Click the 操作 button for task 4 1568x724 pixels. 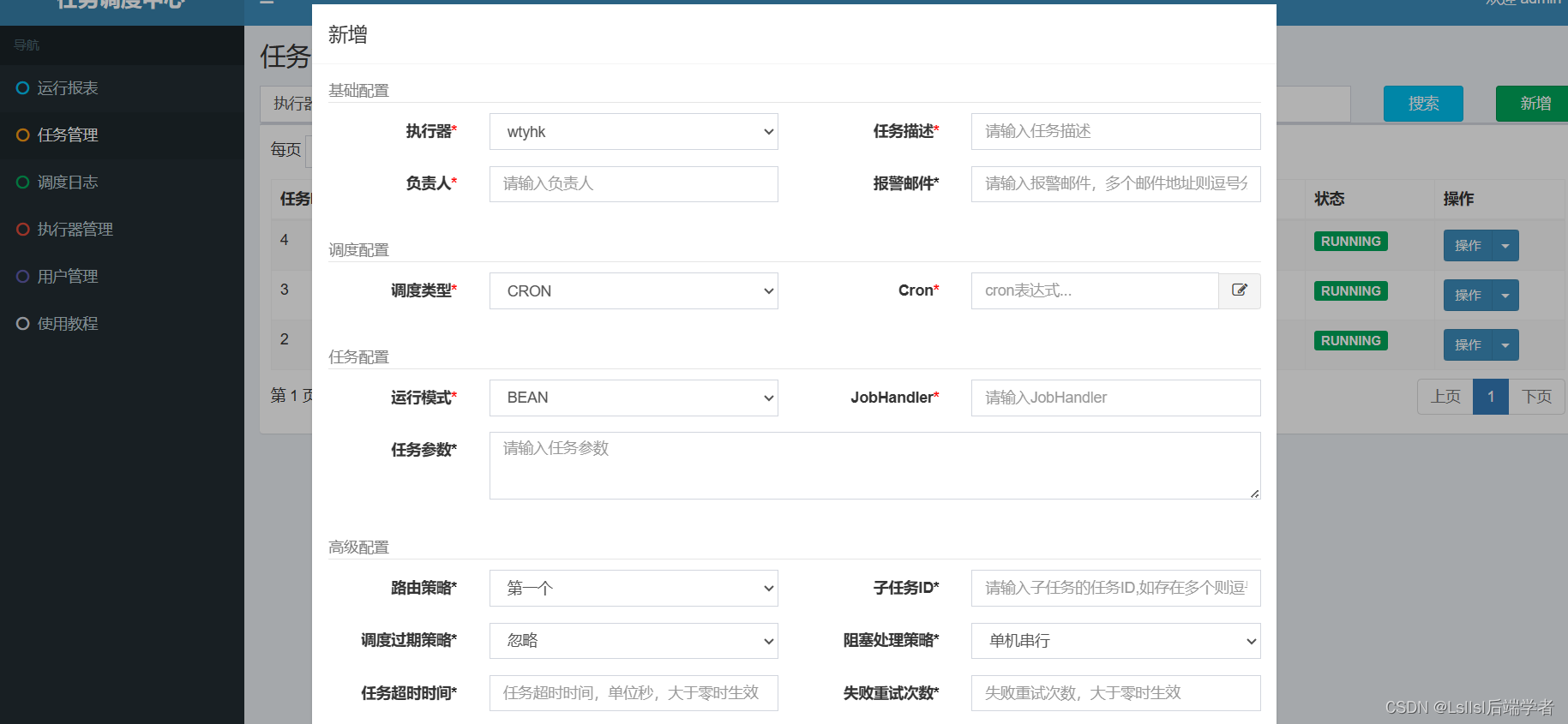click(1468, 246)
